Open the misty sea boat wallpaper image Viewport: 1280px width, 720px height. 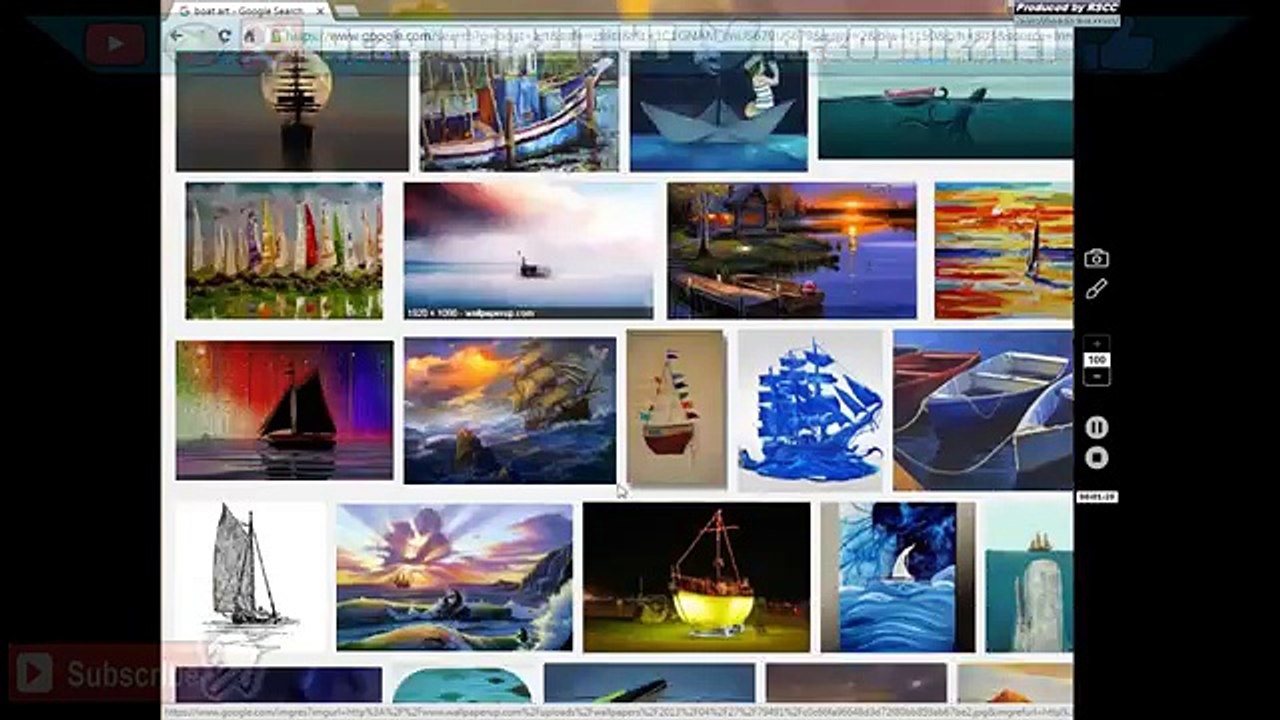(x=528, y=251)
